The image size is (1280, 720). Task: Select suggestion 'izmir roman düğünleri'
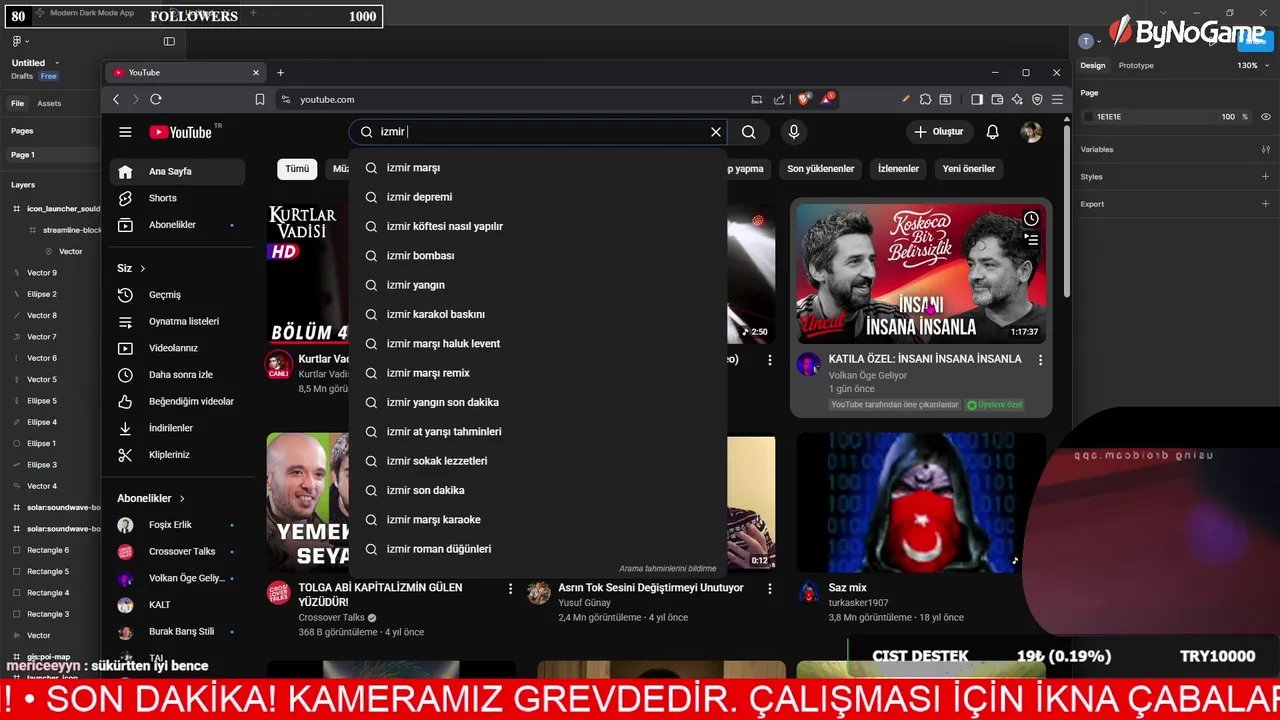click(x=538, y=549)
